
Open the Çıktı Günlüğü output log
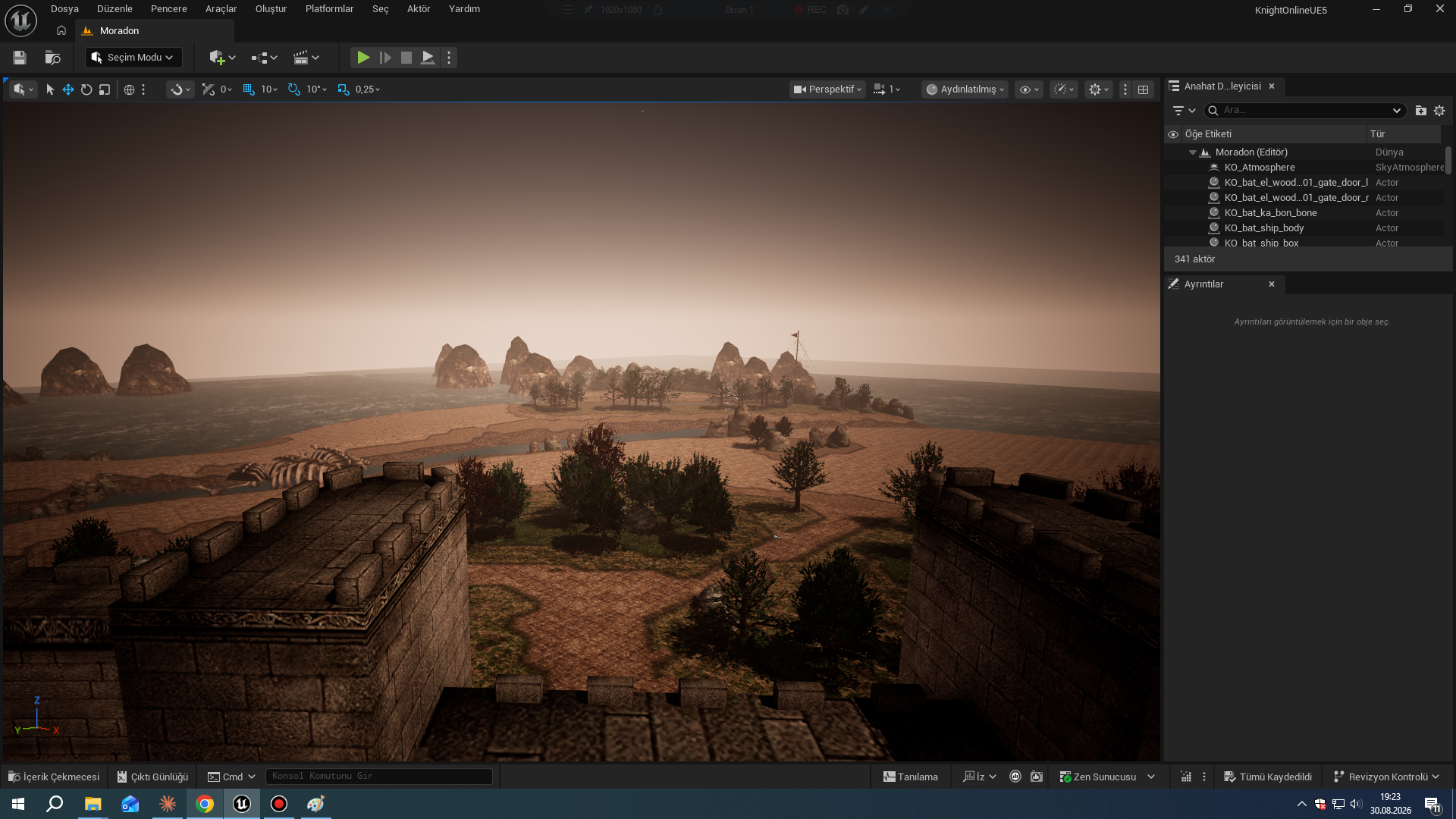152,777
